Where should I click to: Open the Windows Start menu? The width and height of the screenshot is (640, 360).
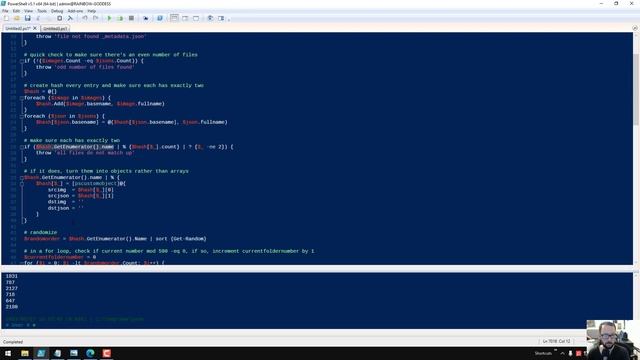[8, 353]
